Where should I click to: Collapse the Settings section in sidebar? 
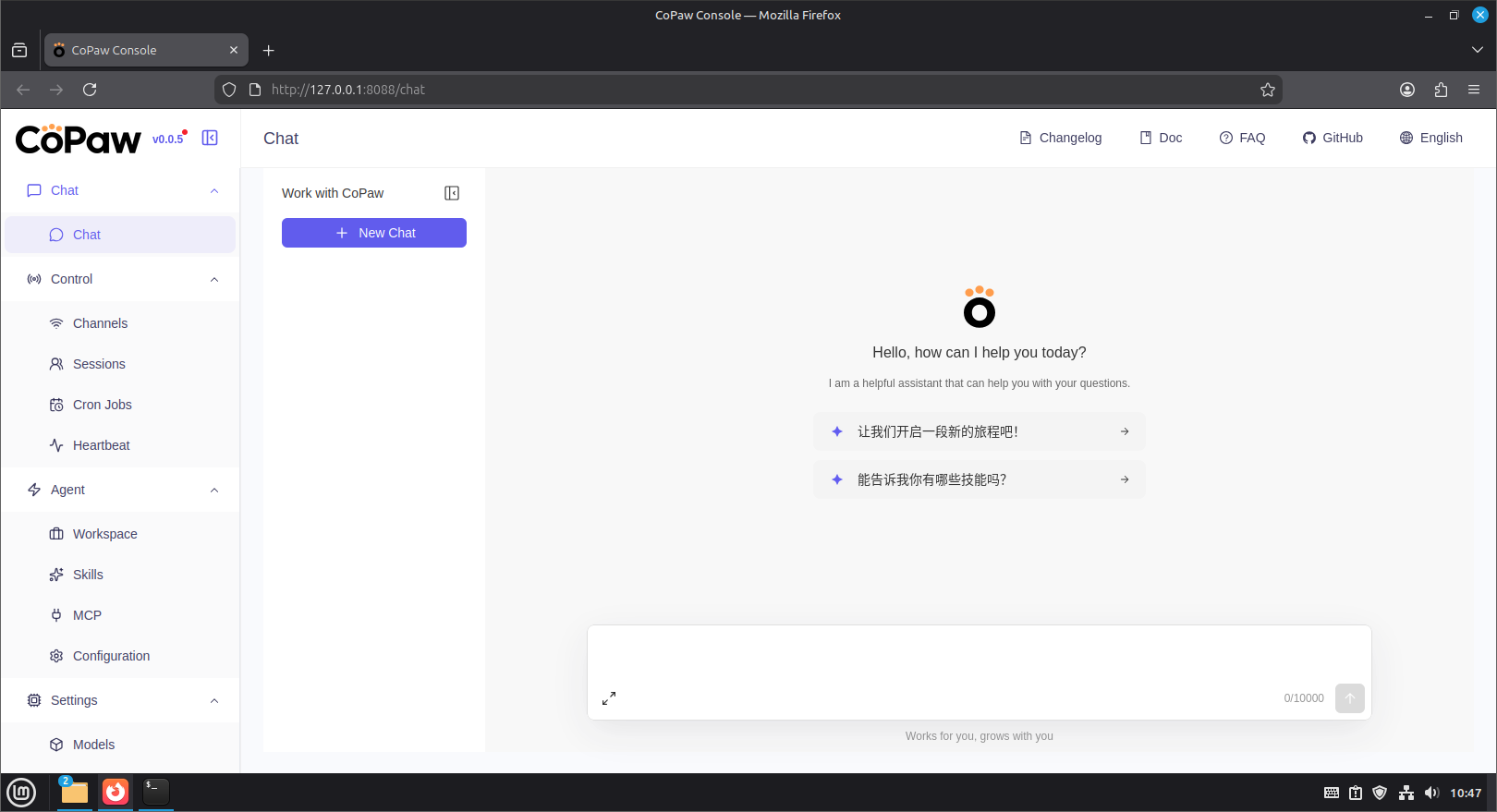214,700
